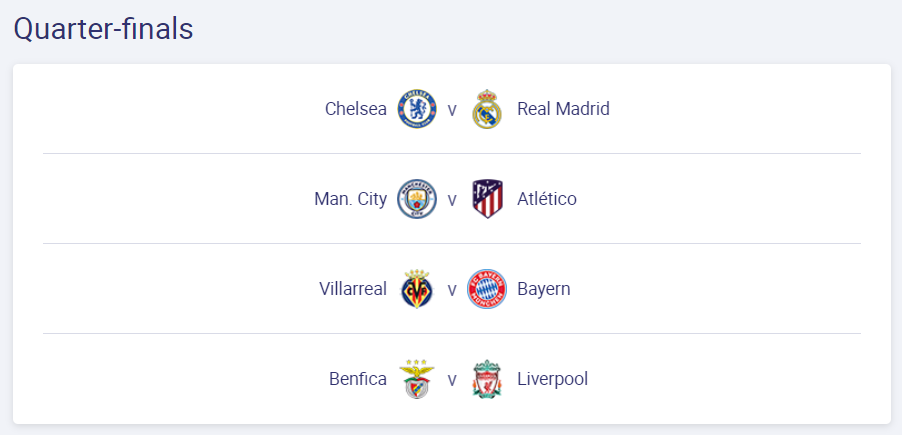Click the 'v' between Chelsea and Real Madrid
902x435 pixels.
click(452, 110)
